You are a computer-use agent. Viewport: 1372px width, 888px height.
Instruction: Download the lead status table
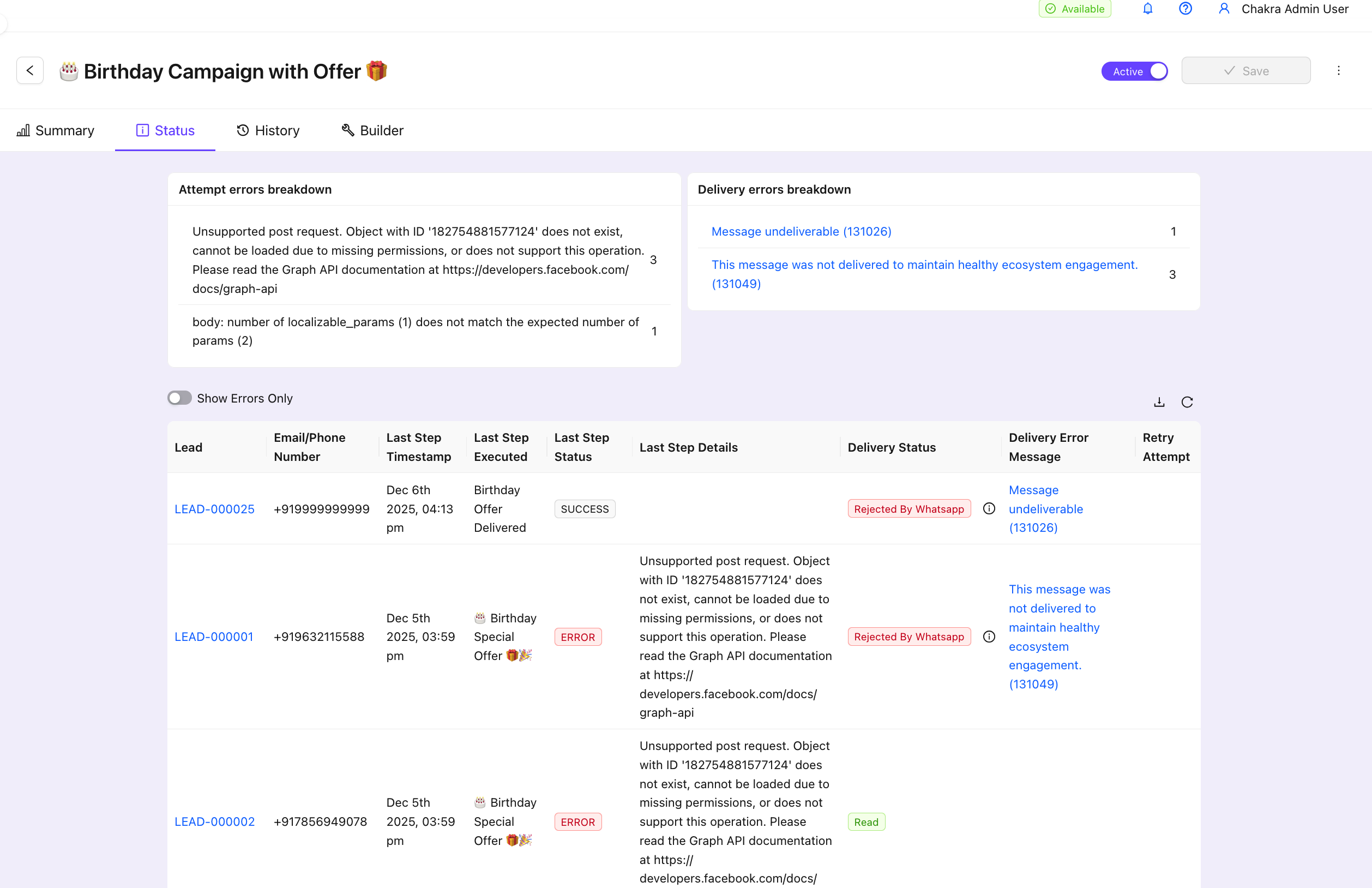tap(1160, 402)
